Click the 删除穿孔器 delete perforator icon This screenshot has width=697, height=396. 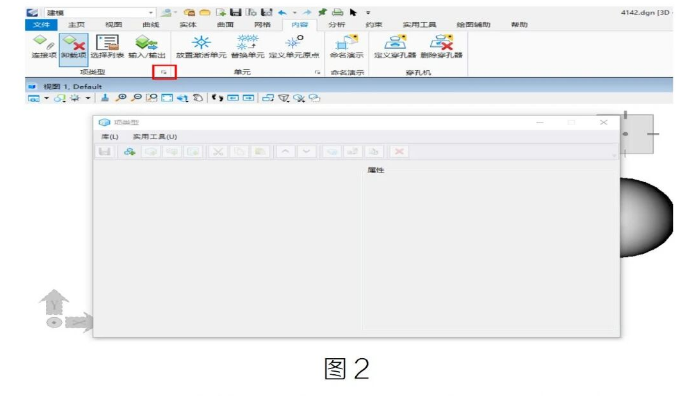(x=441, y=47)
